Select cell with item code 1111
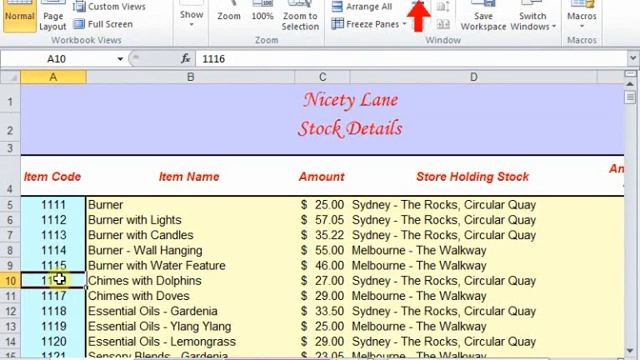Viewport: 640px width, 360px height. click(53, 204)
